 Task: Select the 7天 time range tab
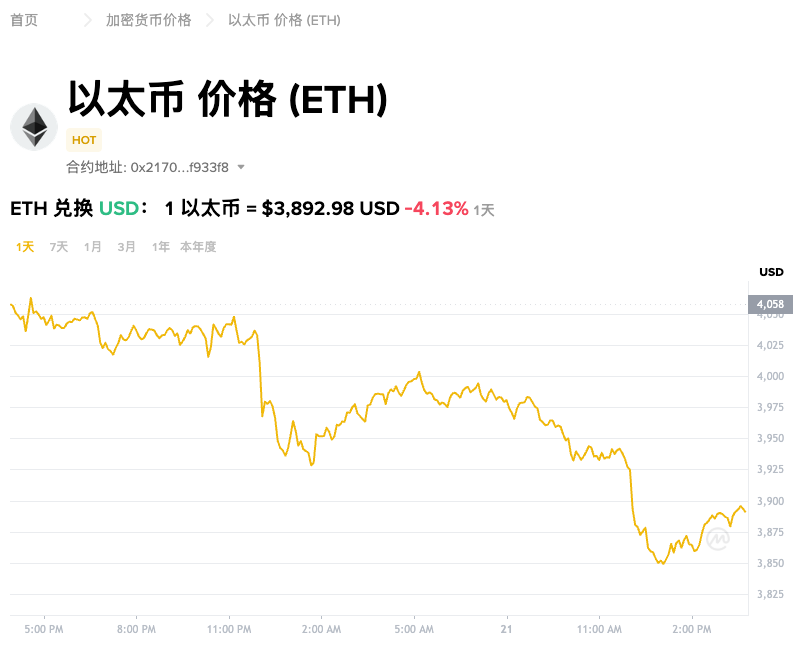pyautogui.click(x=58, y=246)
